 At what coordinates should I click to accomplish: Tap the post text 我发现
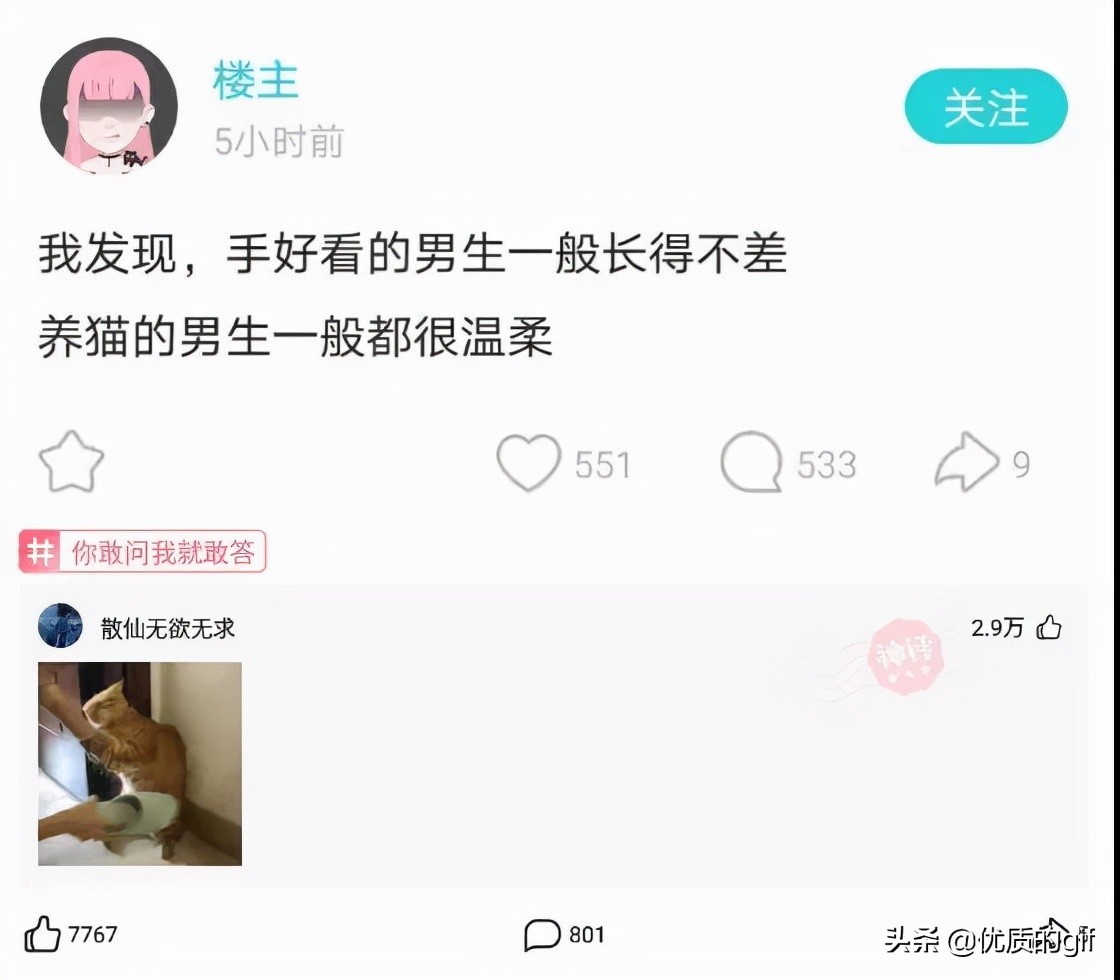click(x=107, y=254)
